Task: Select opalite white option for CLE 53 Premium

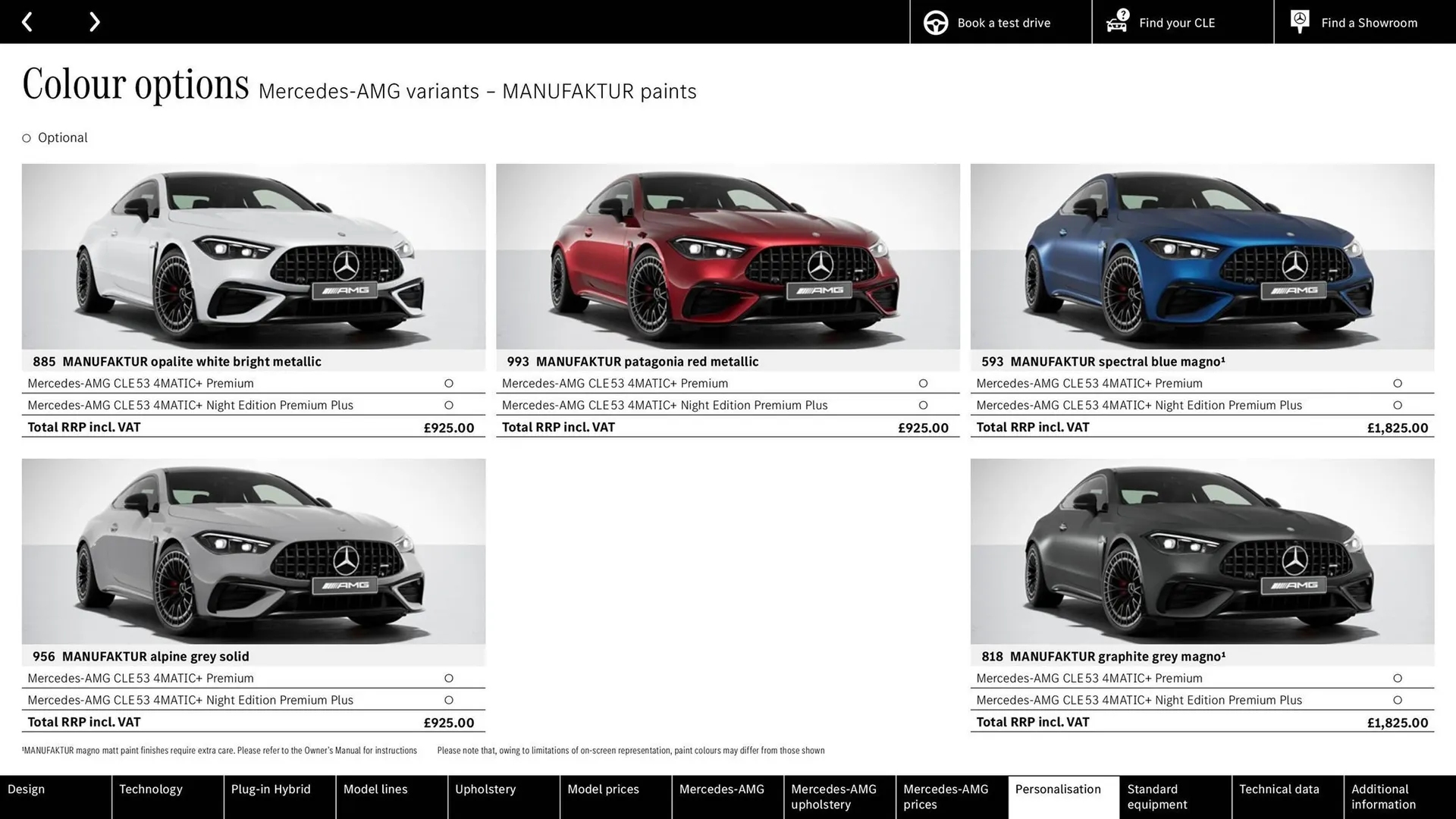Action: [449, 383]
